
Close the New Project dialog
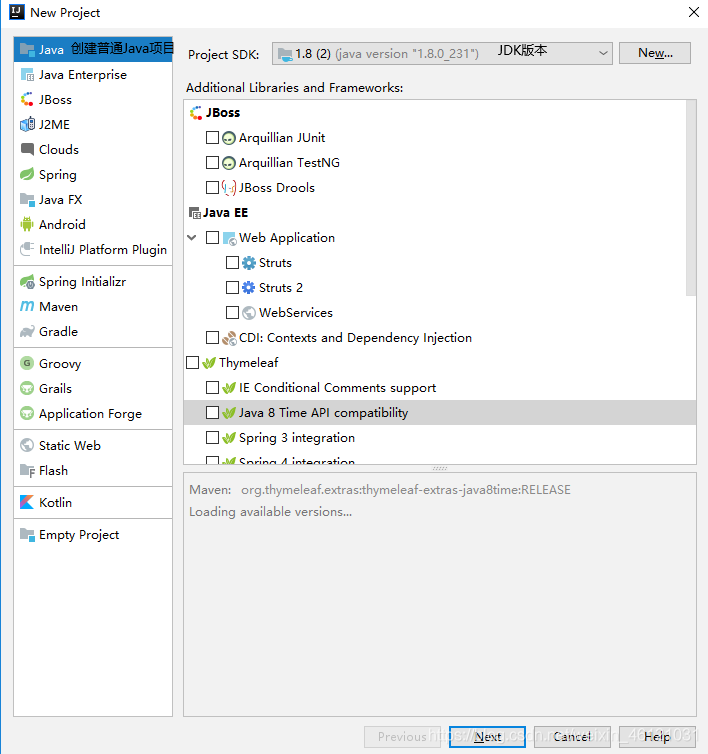pos(694,12)
